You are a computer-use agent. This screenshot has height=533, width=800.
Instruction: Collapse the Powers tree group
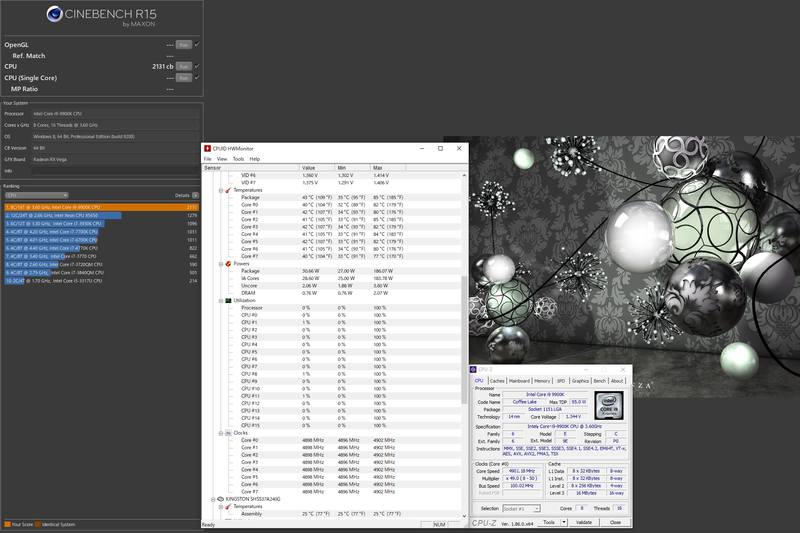coord(221,264)
